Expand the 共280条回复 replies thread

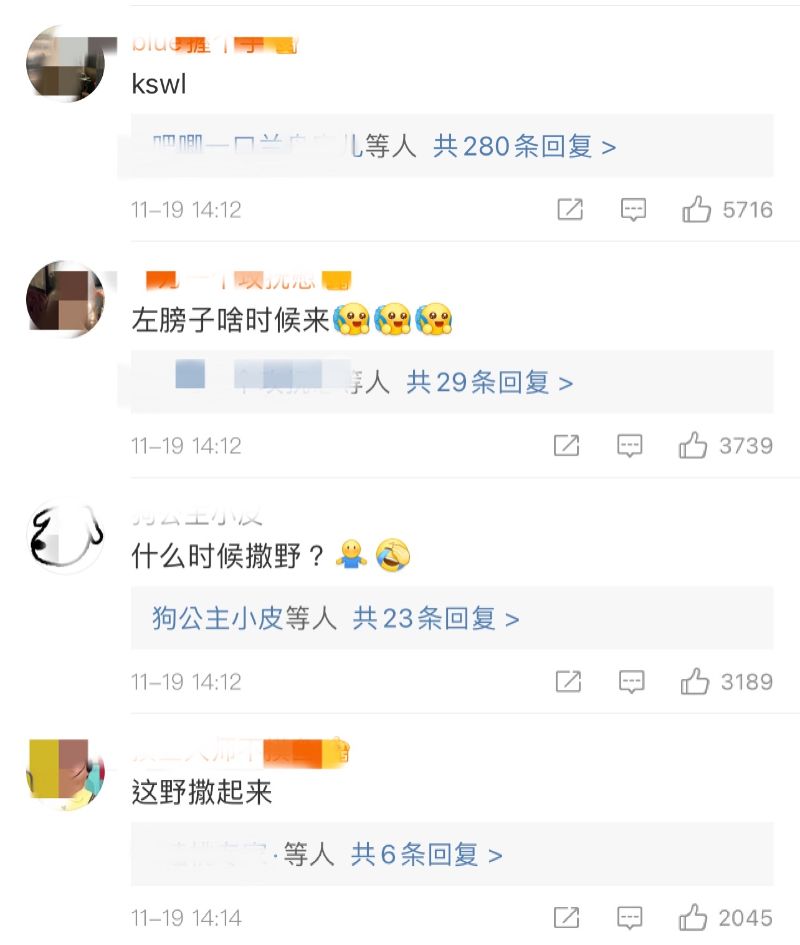coord(524,146)
